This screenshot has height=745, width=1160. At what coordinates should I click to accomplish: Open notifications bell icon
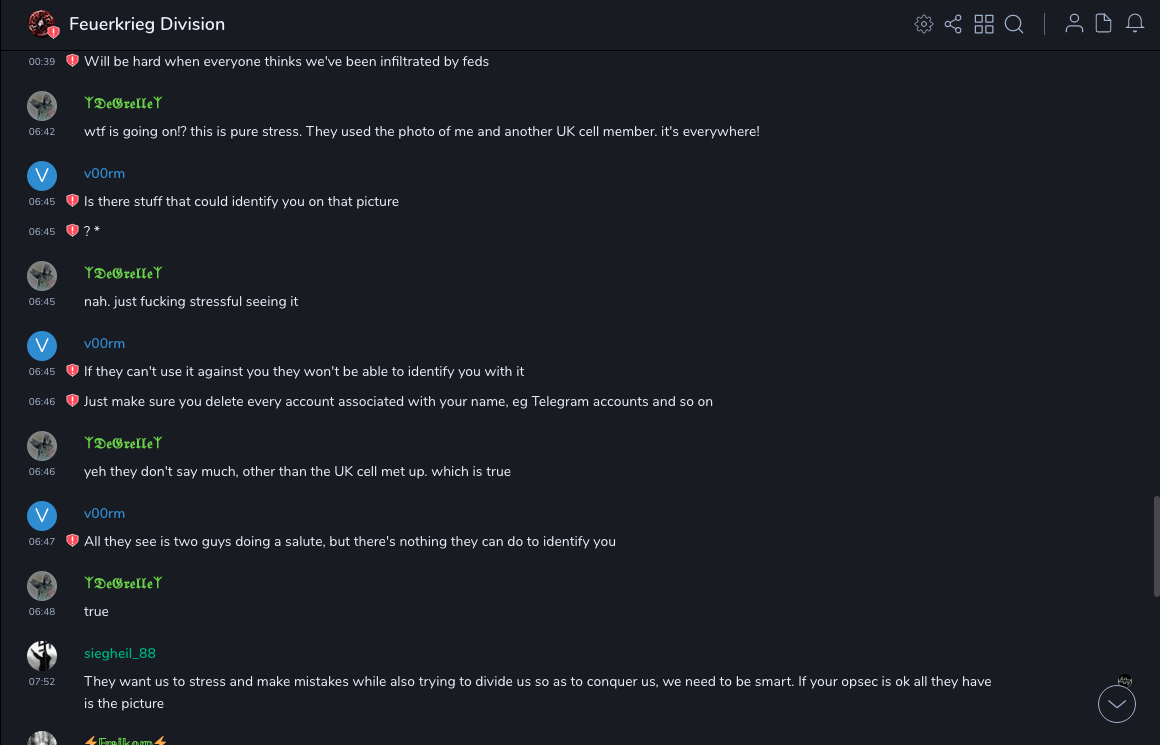[1135, 24]
